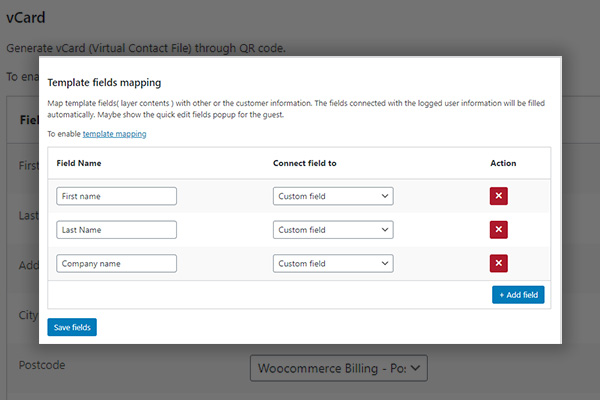Screen dimensions: 600x400
Task: Open the First name row's Custom field dropdown
Action: [x=333, y=196]
